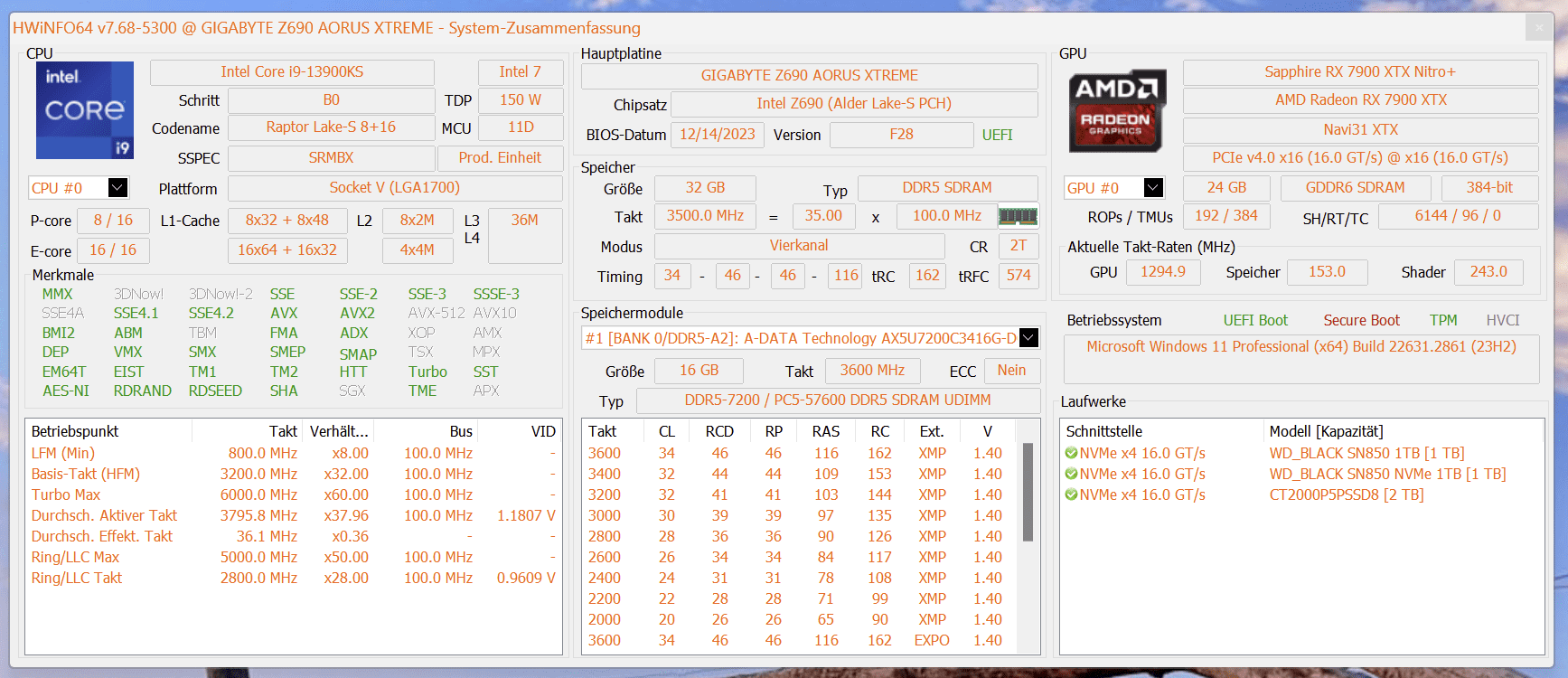1568x678 pixels.
Task: Click the Schnittstelle column header
Action: [x=1161, y=432]
